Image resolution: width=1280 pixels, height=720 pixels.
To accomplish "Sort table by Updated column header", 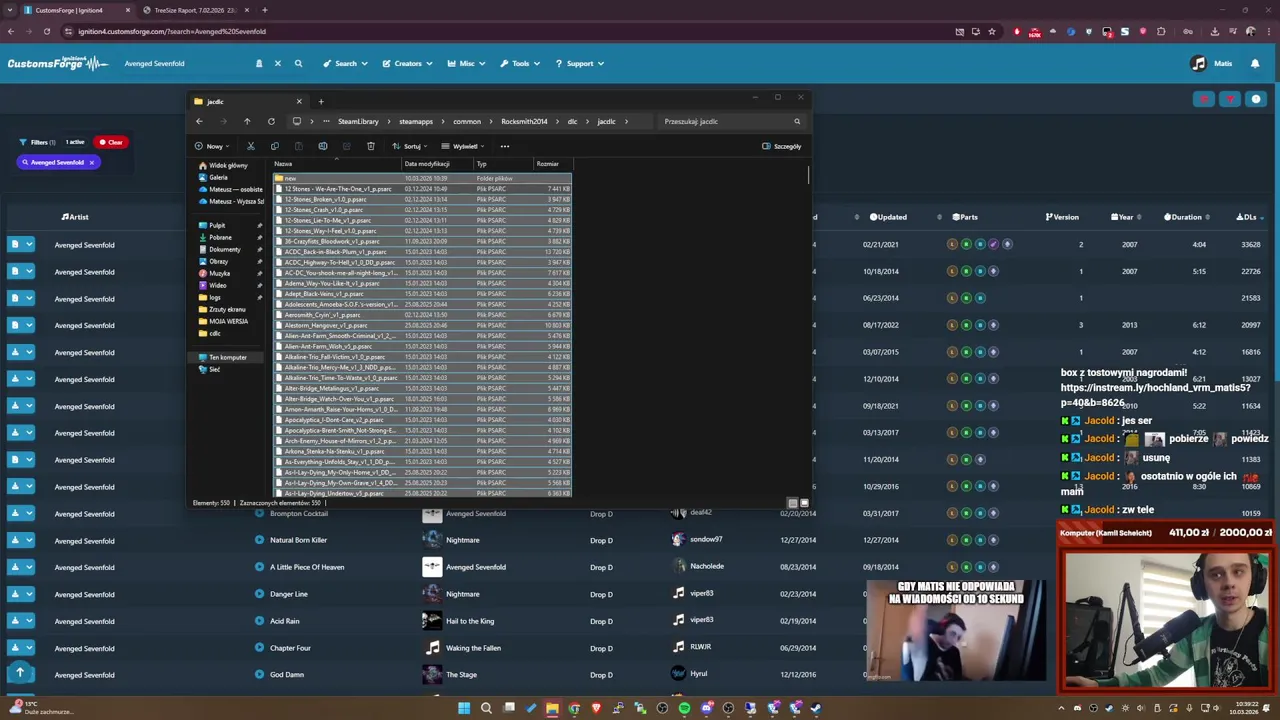I will pos(888,217).
